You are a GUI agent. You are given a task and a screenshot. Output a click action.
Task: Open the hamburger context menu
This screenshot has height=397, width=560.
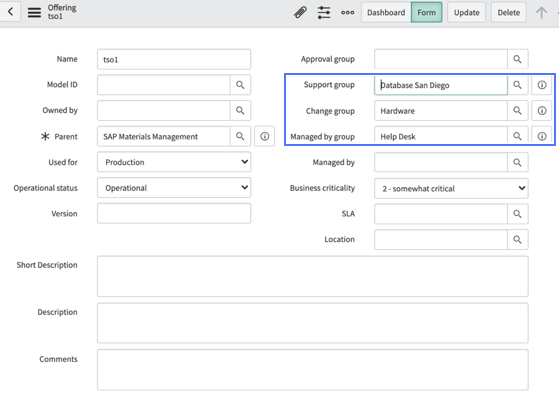pos(35,12)
